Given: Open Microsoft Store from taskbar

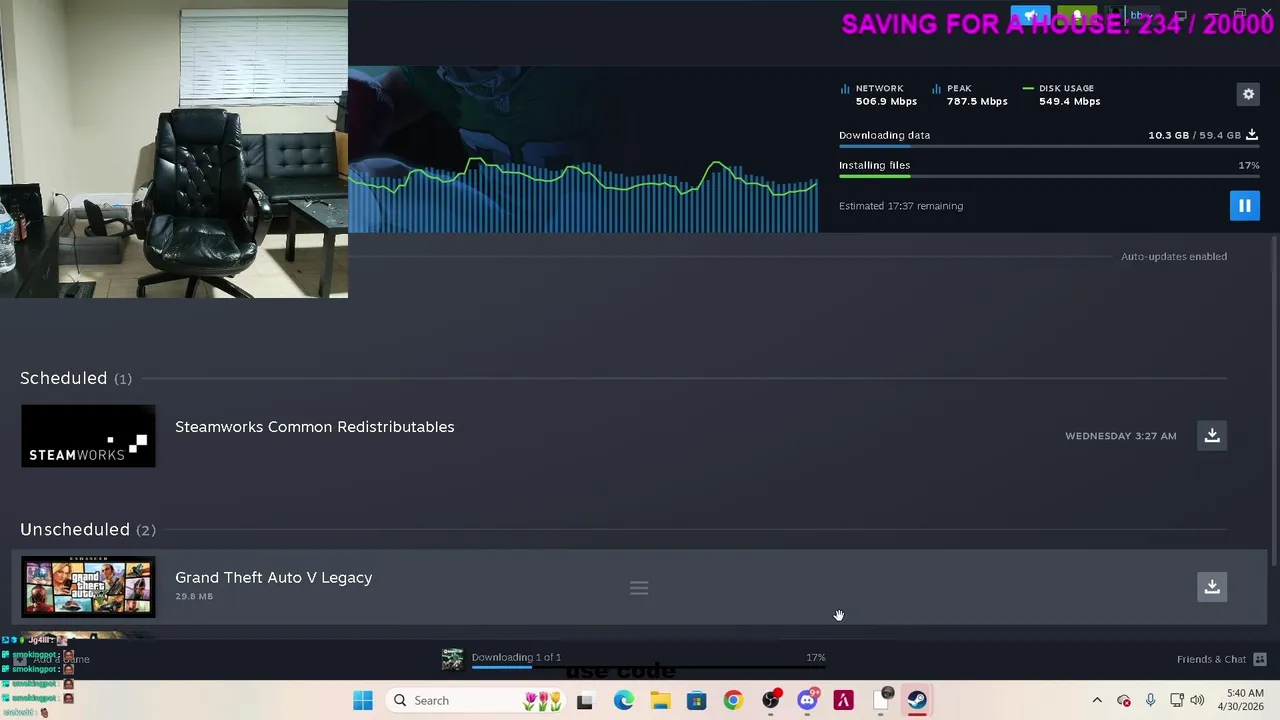Looking at the screenshot, I should (697, 700).
